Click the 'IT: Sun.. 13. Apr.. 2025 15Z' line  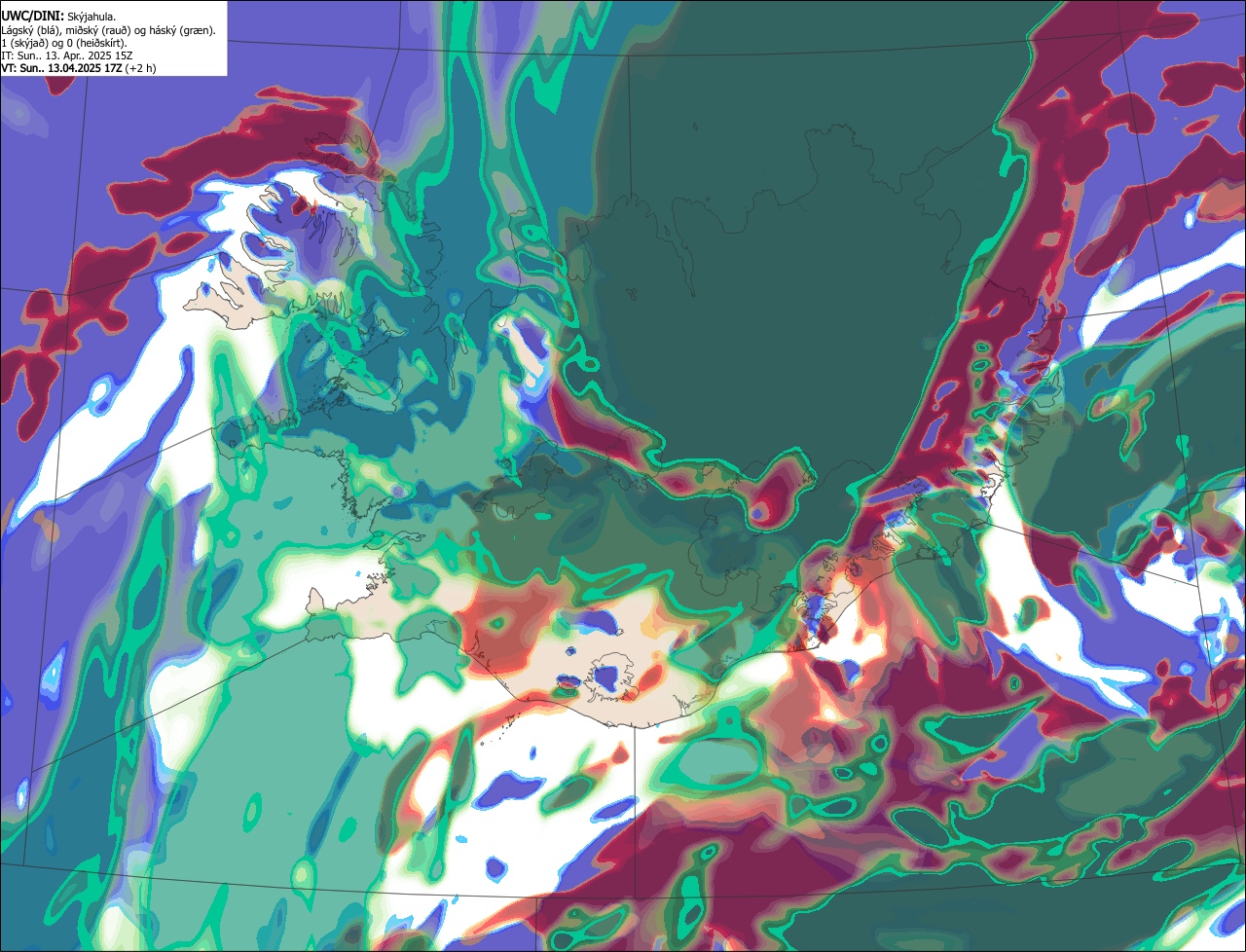[65, 55]
